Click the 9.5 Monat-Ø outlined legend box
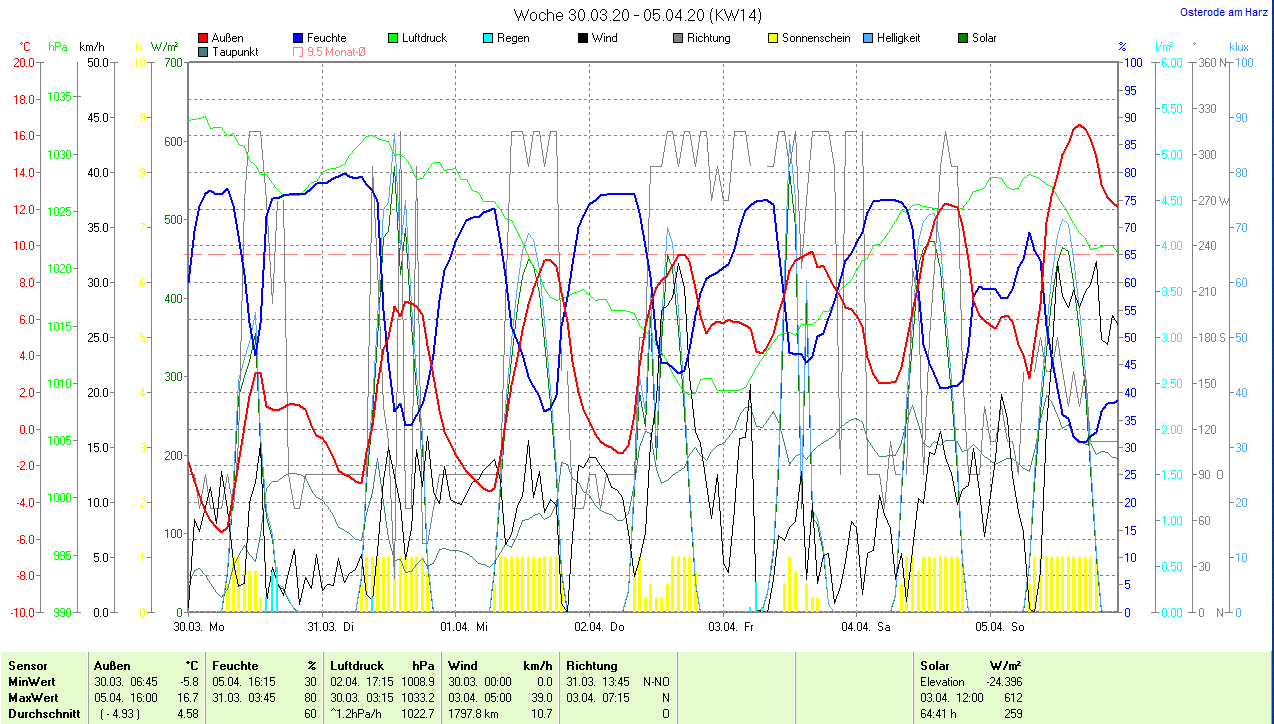Screen dimensions: 1274x724 298,51
